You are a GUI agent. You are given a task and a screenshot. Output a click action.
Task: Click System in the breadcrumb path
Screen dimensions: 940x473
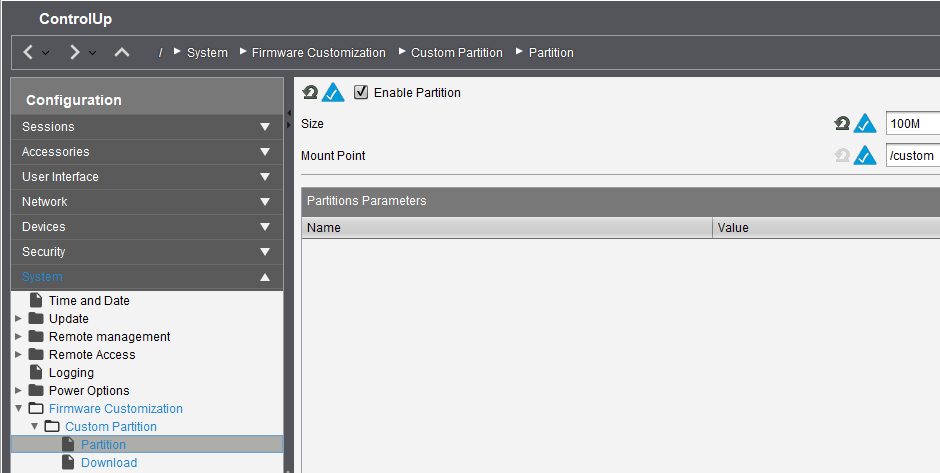click(x=207, y=53)
